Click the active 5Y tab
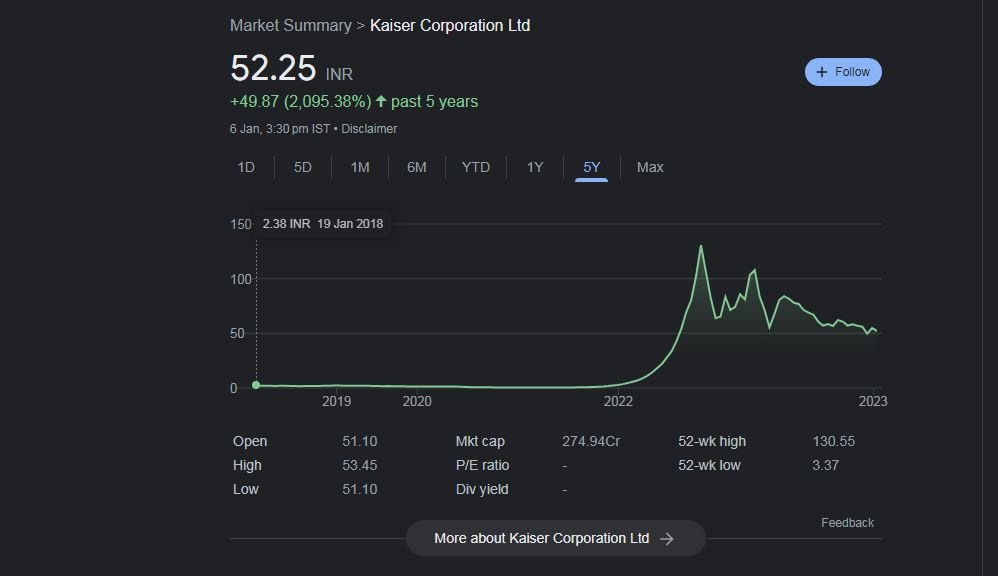Viewport: 998px width, 576px height. point(592,167)
